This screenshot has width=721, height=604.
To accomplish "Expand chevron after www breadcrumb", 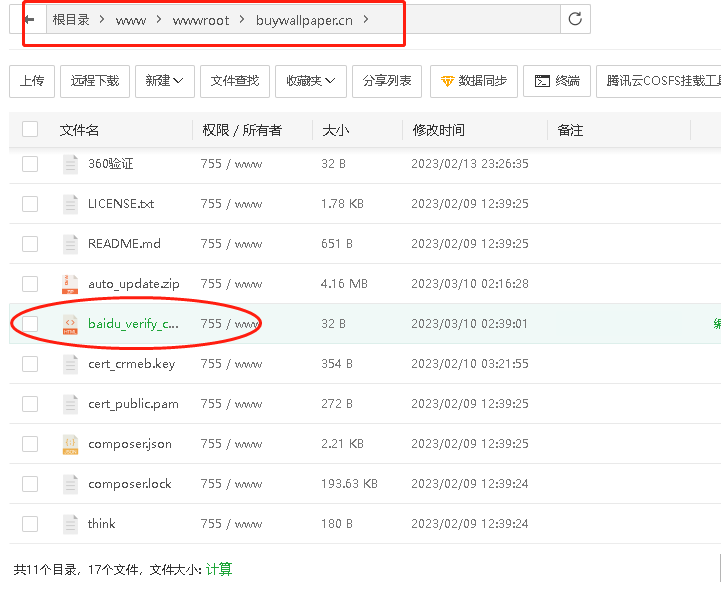I will pyautogui.click(x=159, y=19).
